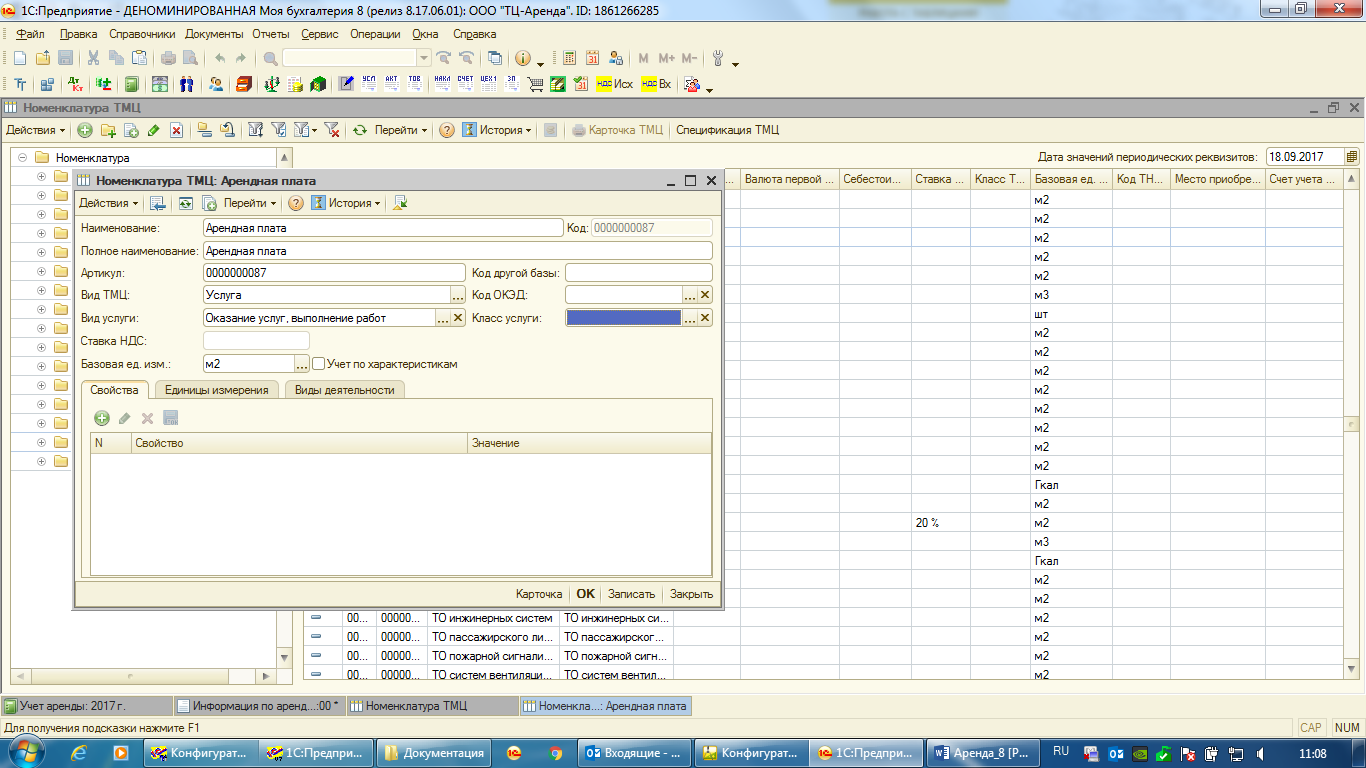This screenshot has width=1366, height=768.
Task: Click the Дт/Кт postings toolbar icon
Action: tap(75, 85)
